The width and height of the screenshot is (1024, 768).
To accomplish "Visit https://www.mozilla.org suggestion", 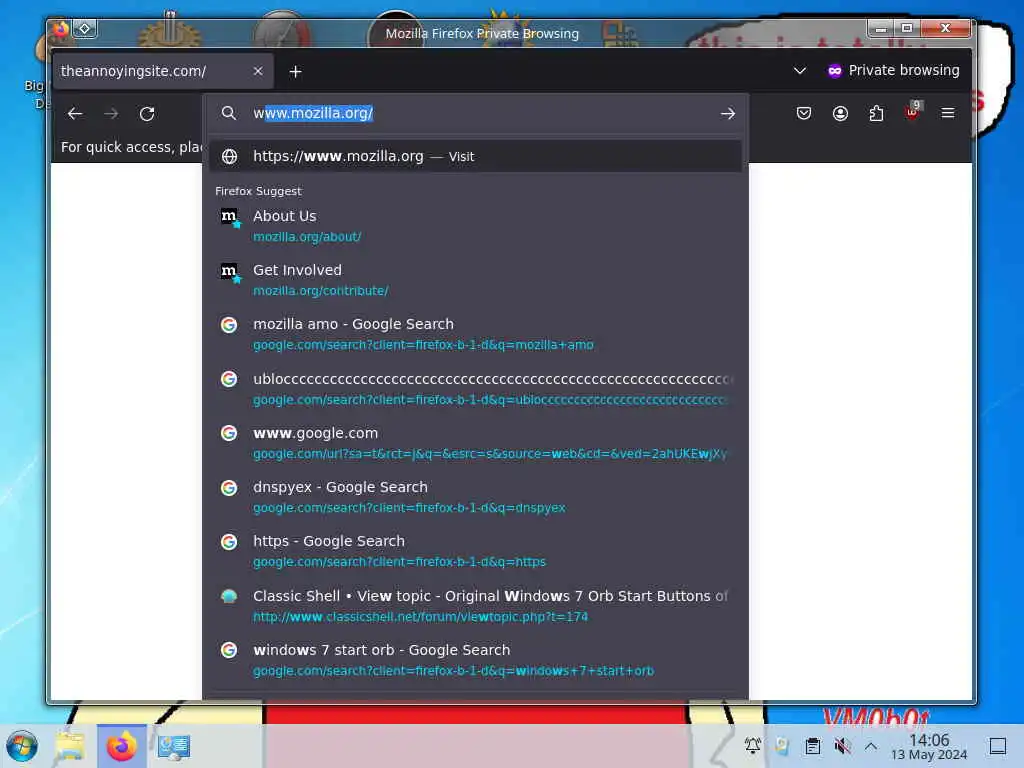I will [475, 157].
